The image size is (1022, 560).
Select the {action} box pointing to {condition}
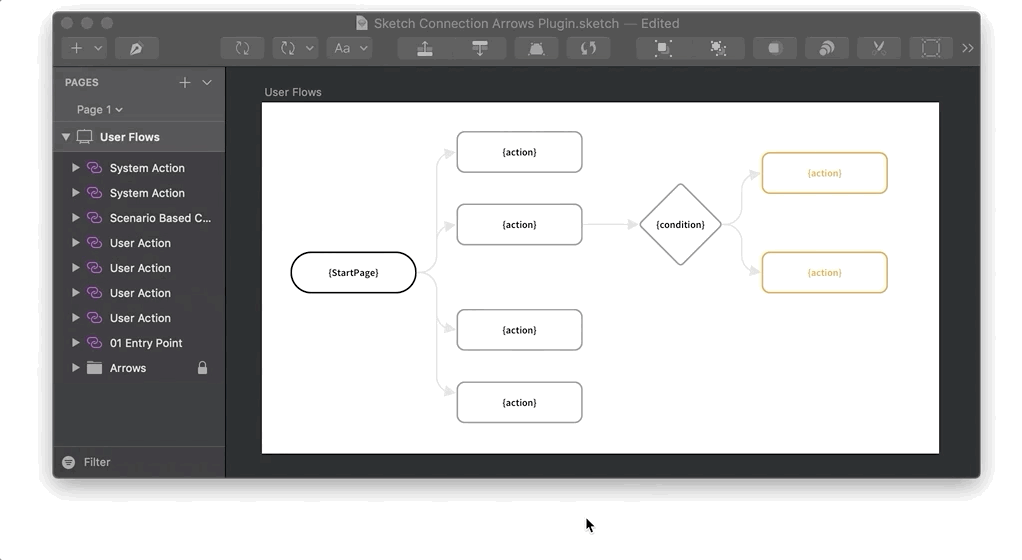(519, 224)
